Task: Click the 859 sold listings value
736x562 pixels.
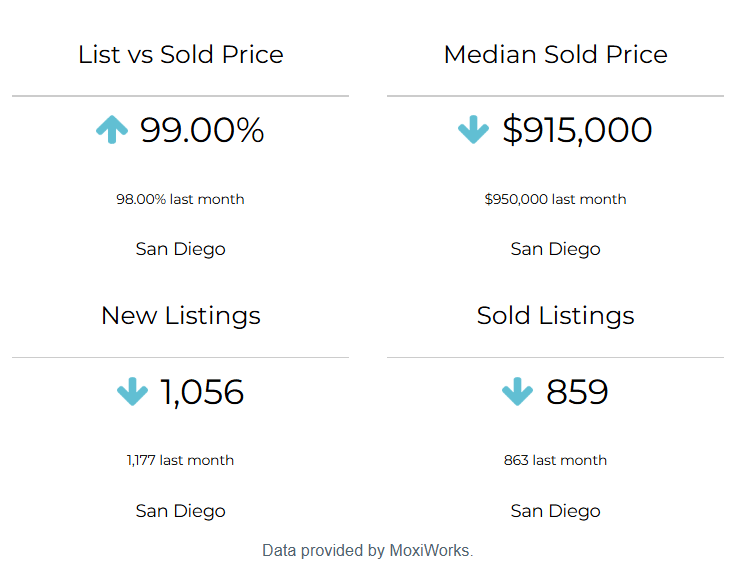Action: tap(577, 392)
